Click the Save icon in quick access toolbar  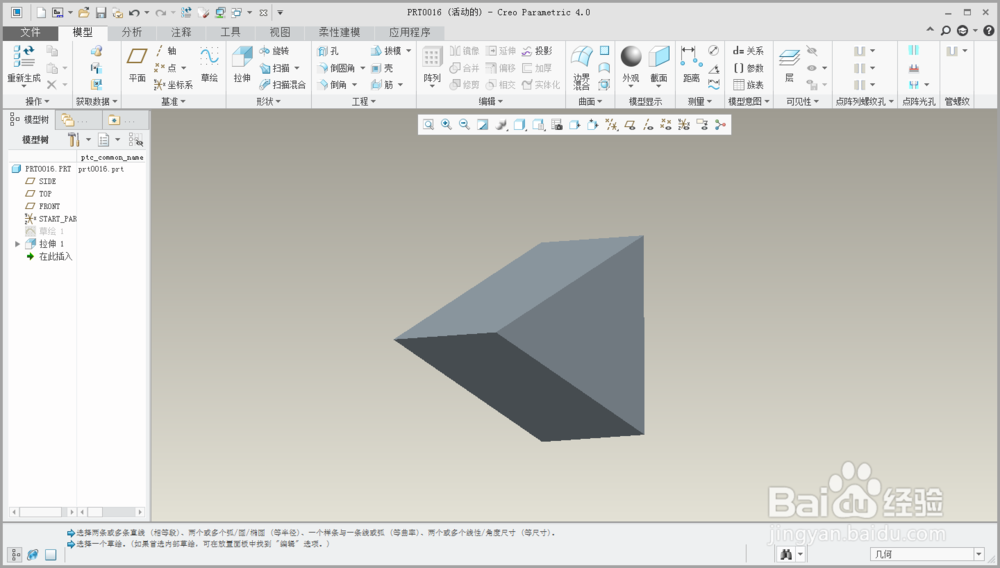tap(101, 12)
